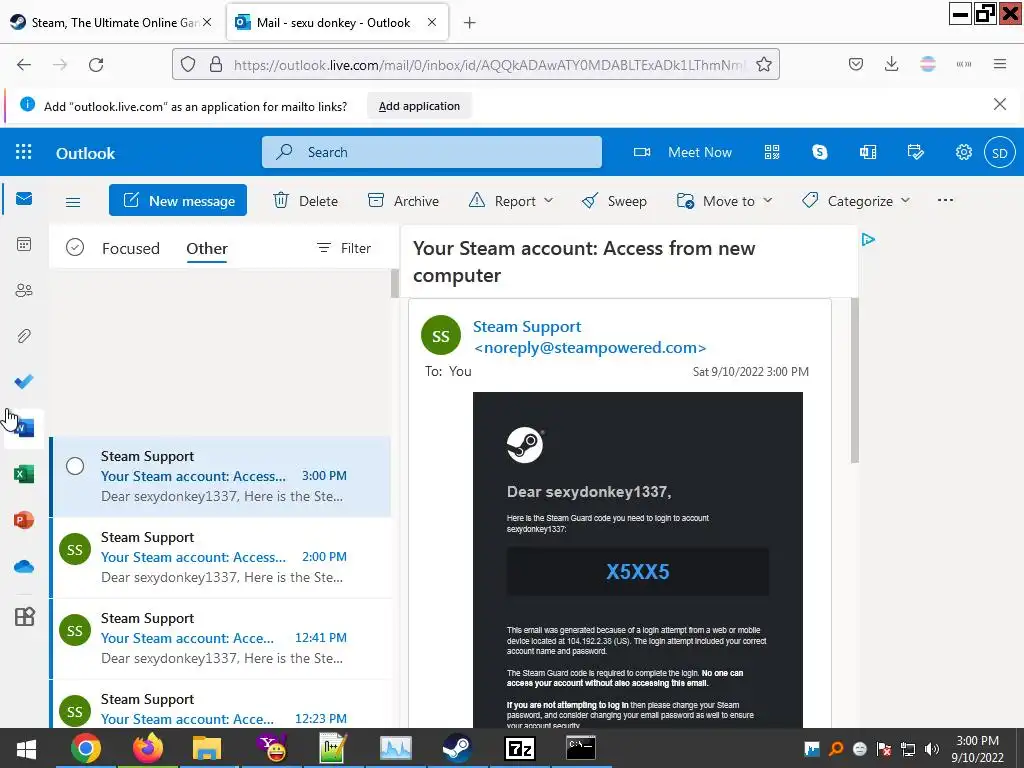Open Skype from Outlook header
This screenshot has height=768, width=1024.
click(820, 152)
